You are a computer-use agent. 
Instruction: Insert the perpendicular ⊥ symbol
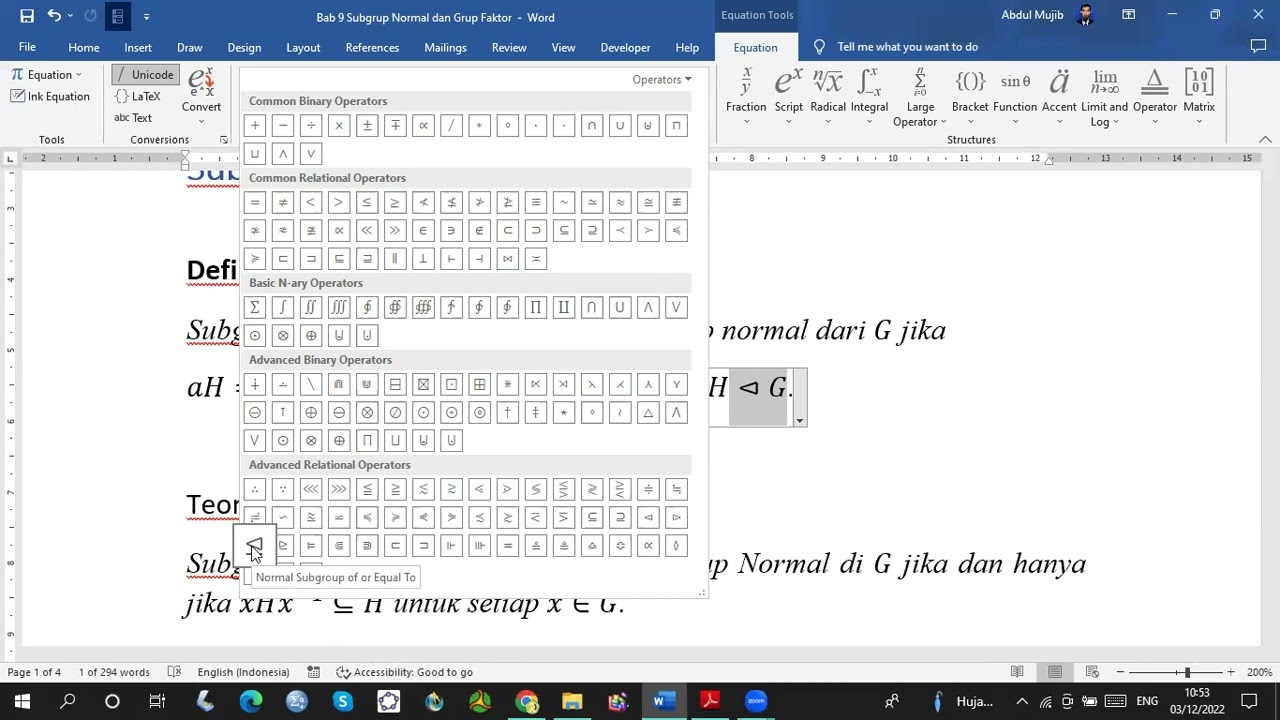point(423,258)
